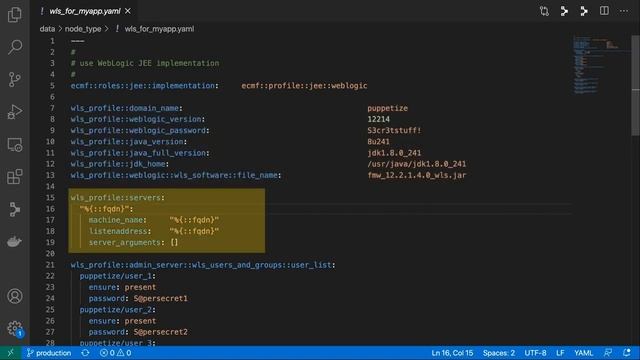Open the More Actions ellipsis menu
This screenshot has width=640, height=360.
point(624,11)
